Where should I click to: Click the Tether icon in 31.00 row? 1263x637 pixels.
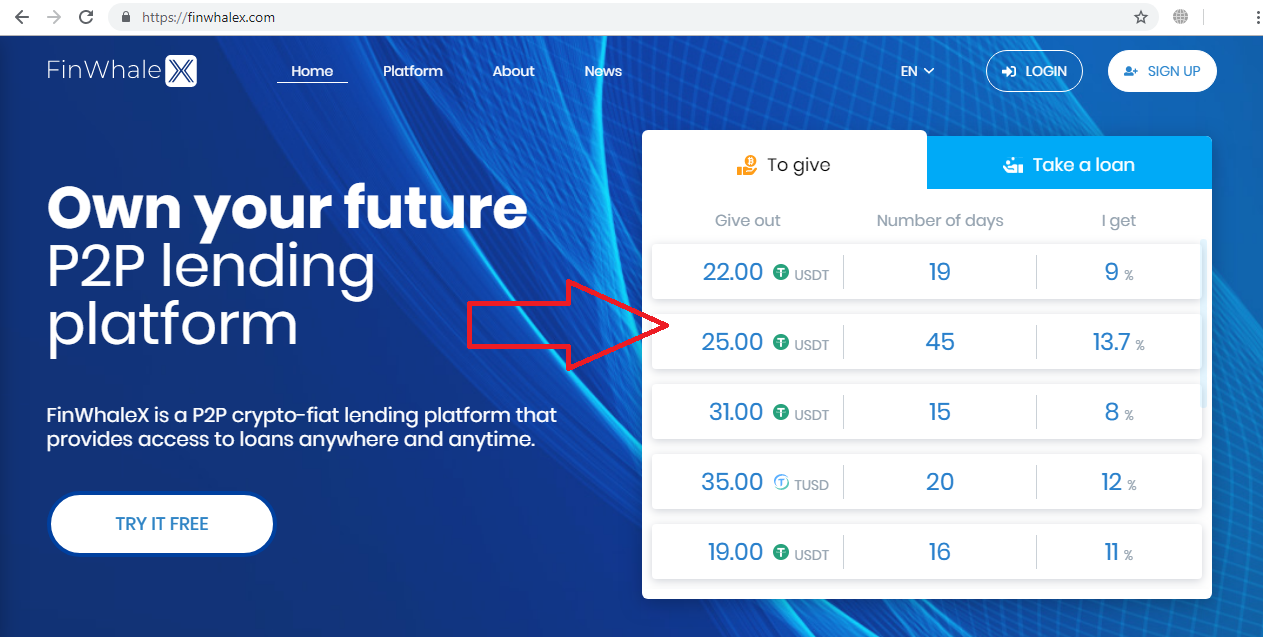tap(781, 412)
